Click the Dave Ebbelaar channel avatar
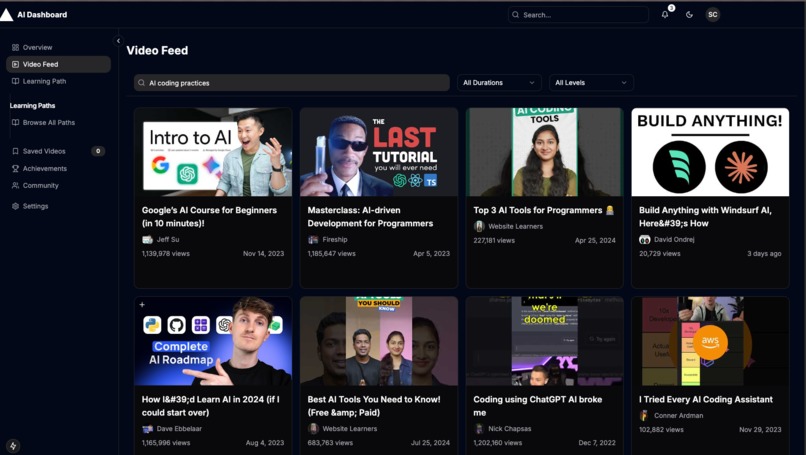Image resolution: width=806 pixels, height=455 pixels. pos(148,429)
